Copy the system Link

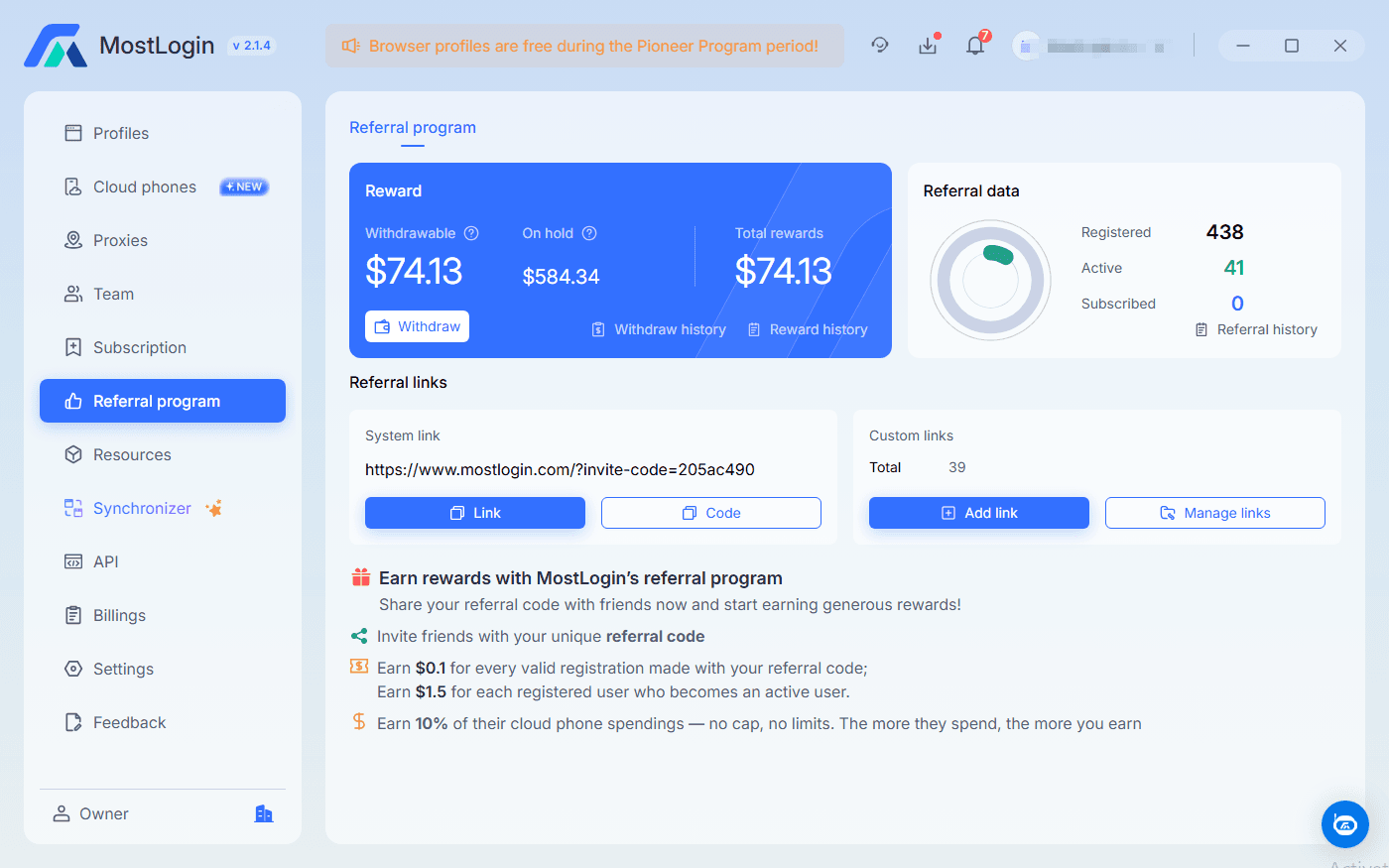click(x=475, y=513)
